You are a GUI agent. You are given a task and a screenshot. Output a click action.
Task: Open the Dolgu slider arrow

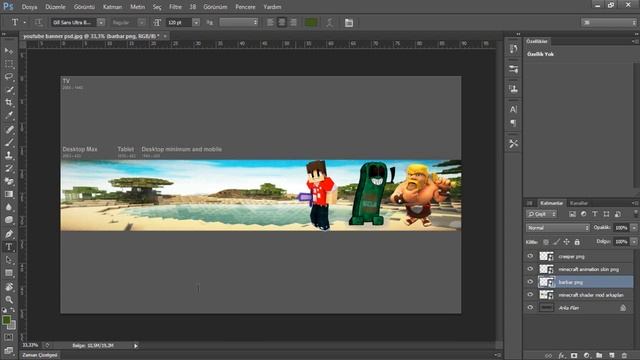pyautogui.click(x=634, y=242)
